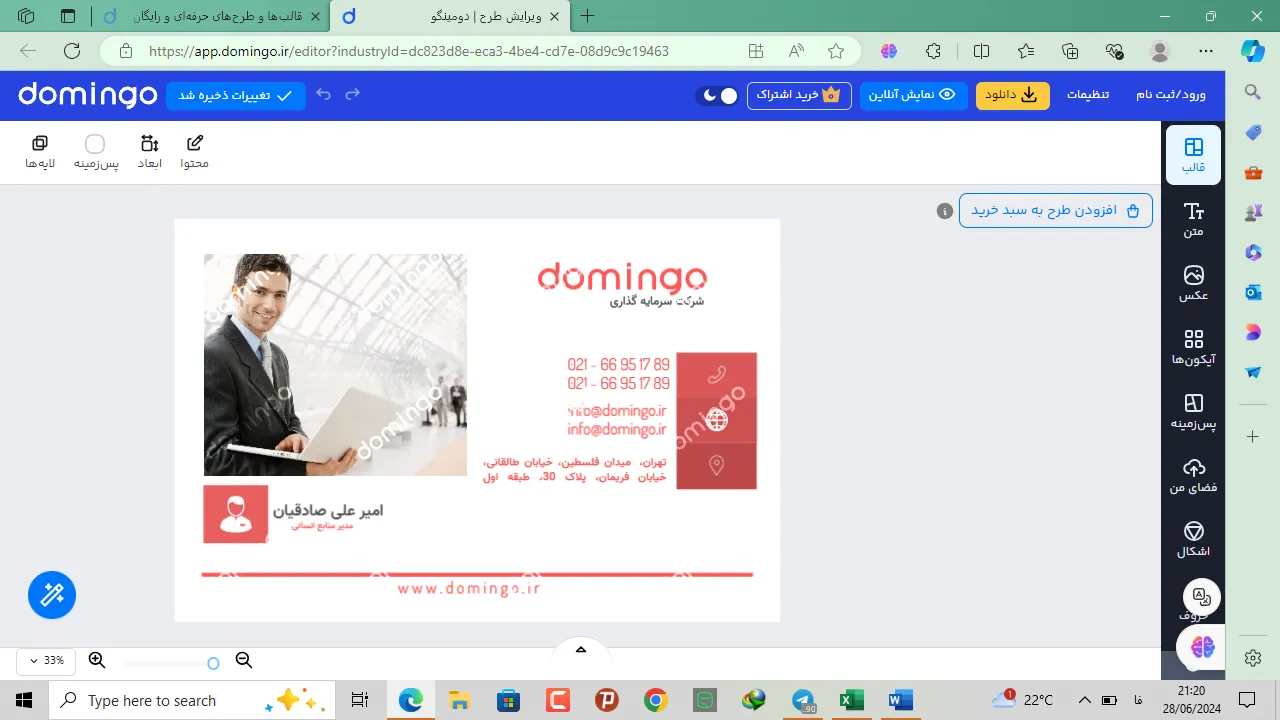This screenshot has width=1280, height=720.
Task: Open Excel from taskbar
Action: point(851,700)
